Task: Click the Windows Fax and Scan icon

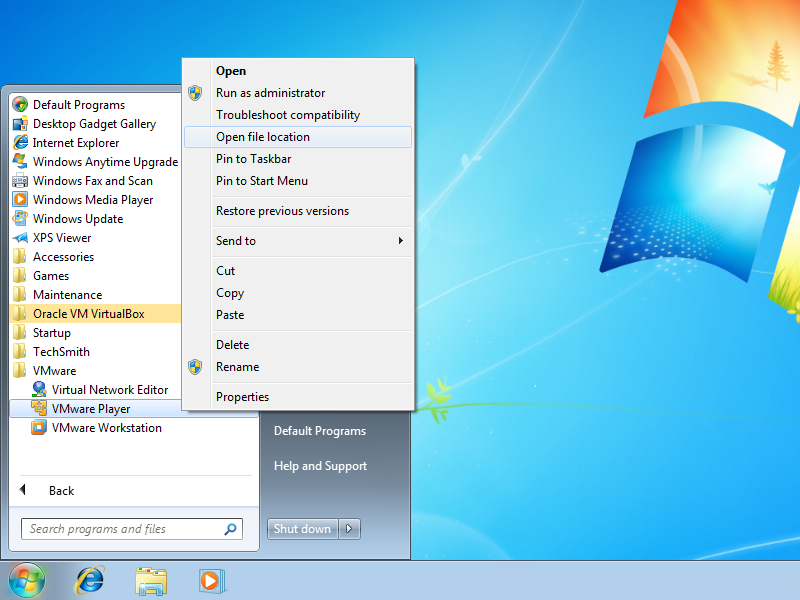Action: pos(19,181)
